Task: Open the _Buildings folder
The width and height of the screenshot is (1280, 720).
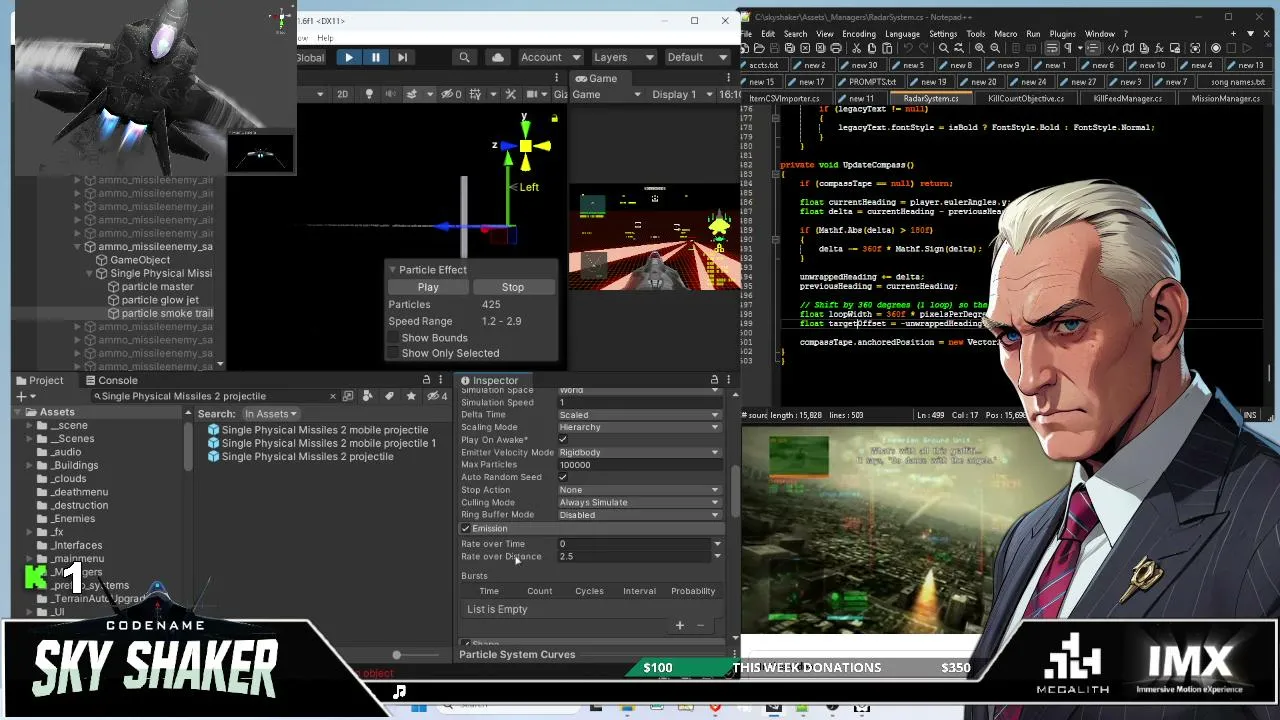Action: pyautogui.click(x=75, y=465)
